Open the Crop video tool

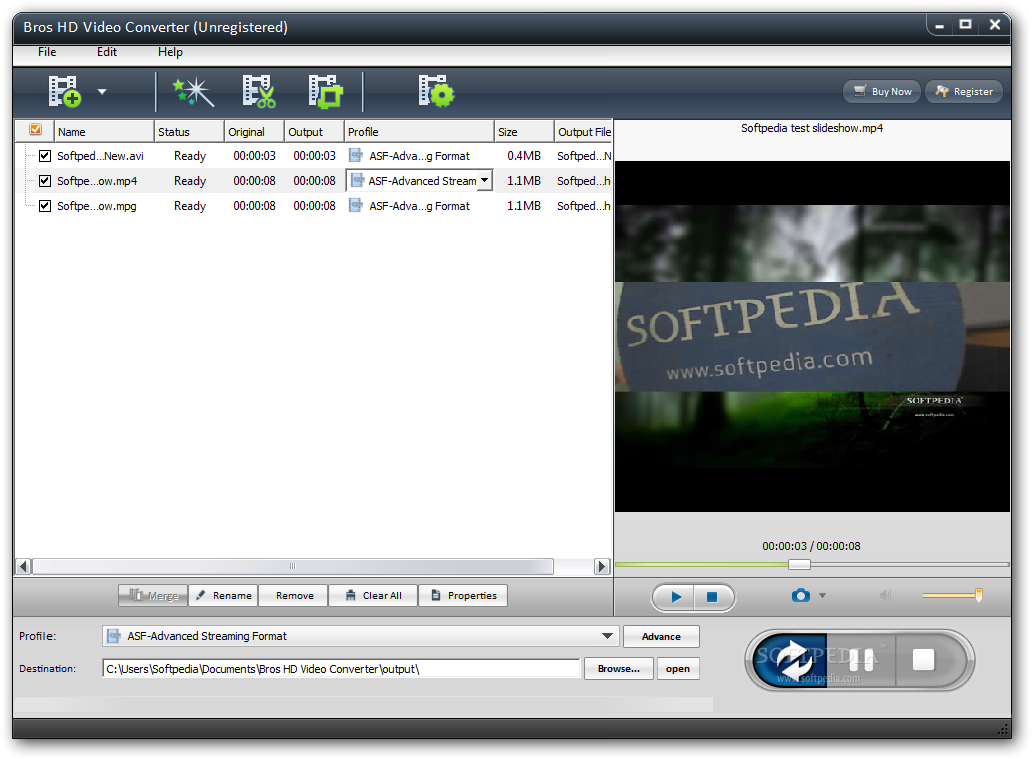pos(326,92)
